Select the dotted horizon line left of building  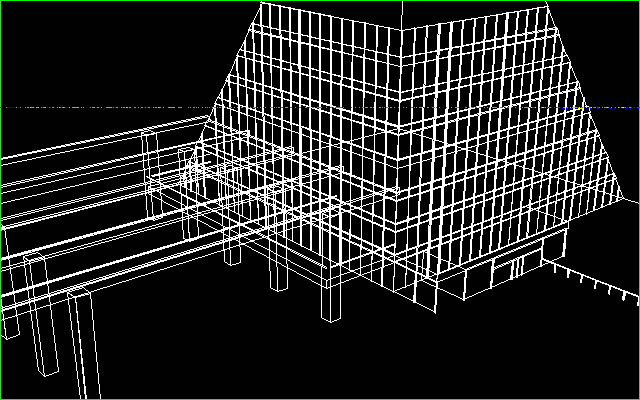pyautogui.click(x=100, y=107)
